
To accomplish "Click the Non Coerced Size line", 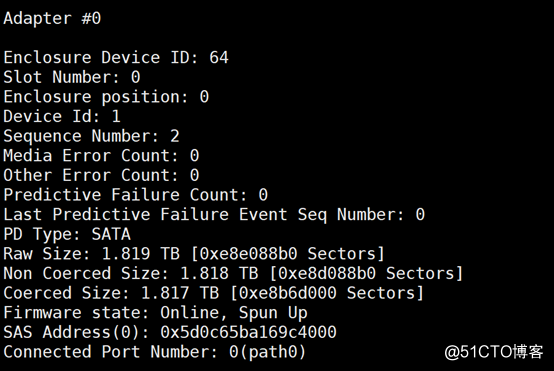I will tap(233, 273).
